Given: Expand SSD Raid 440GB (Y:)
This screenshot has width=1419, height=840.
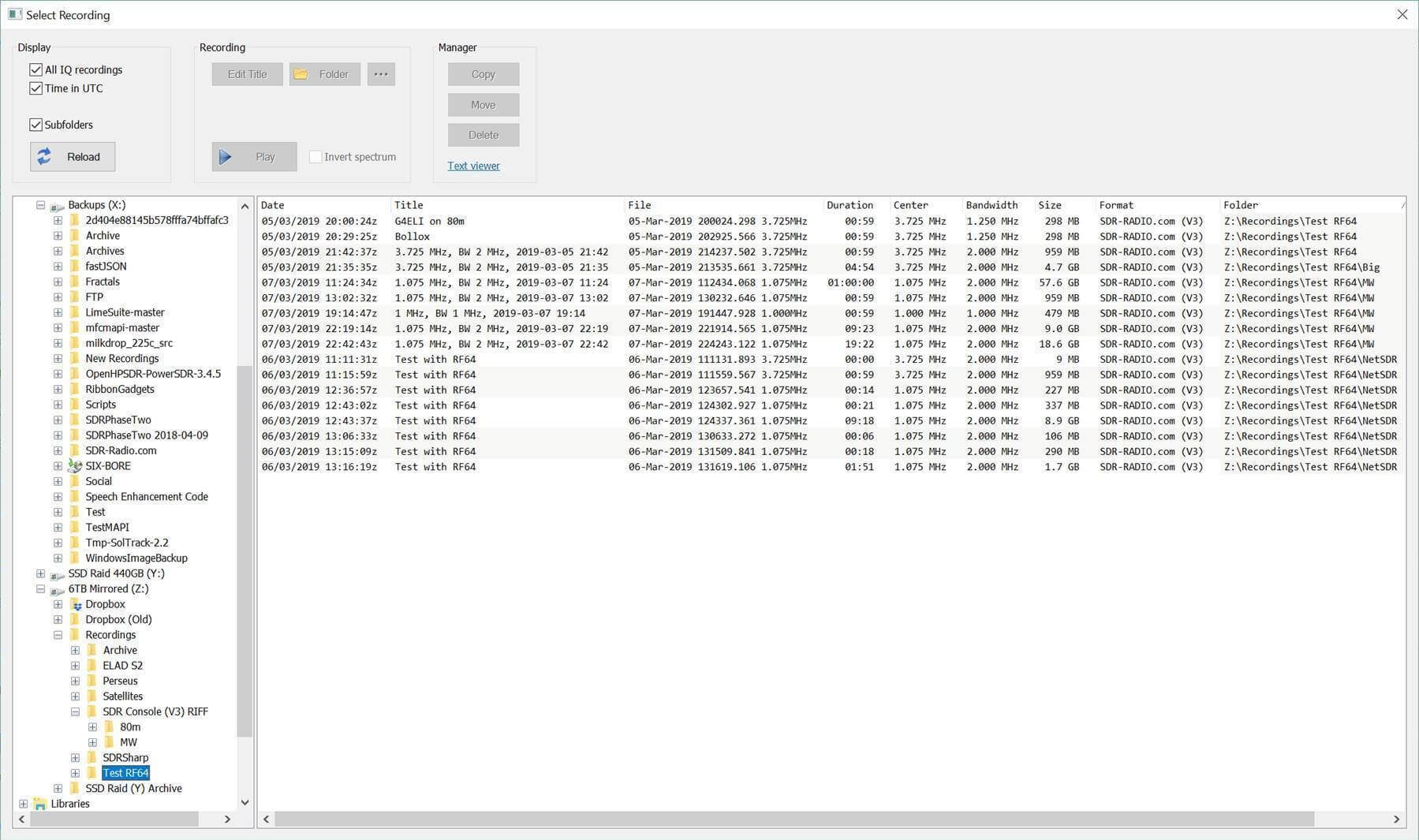Looking at the screenshot, I should 40,573.
